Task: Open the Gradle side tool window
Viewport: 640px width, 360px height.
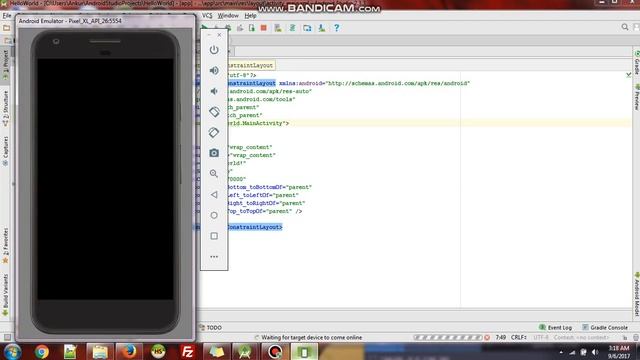Action: (x=637, y=63)
